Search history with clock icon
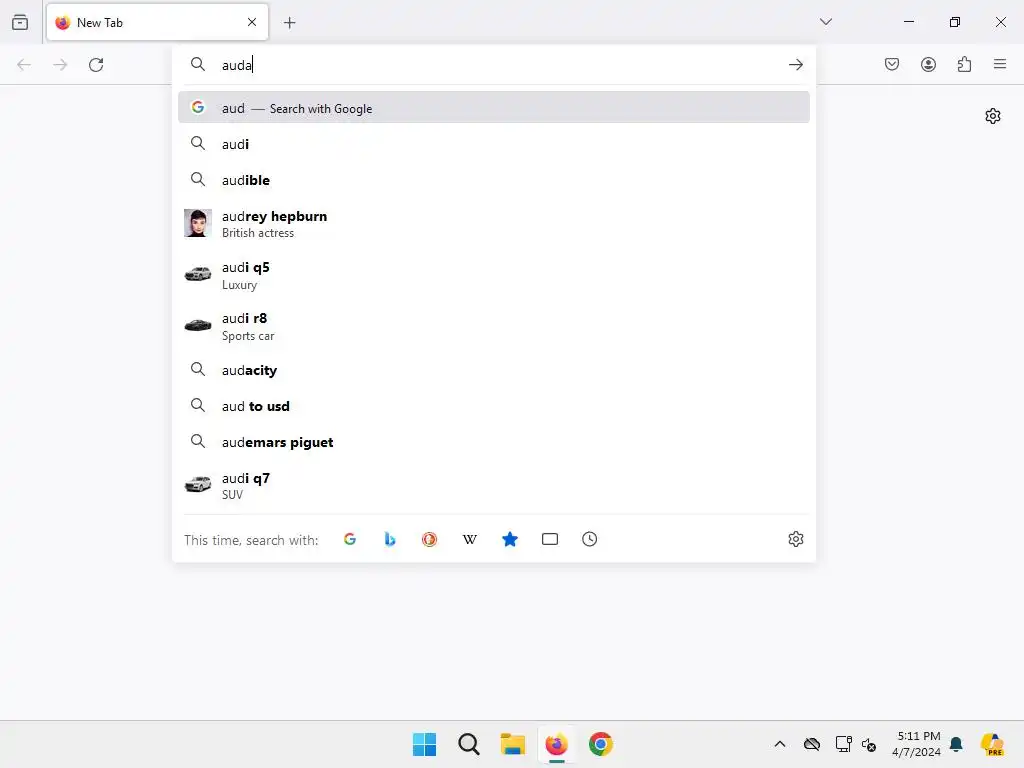Image resolution: width=1024 pixels, height=768 pixels. tap(589, 539)
